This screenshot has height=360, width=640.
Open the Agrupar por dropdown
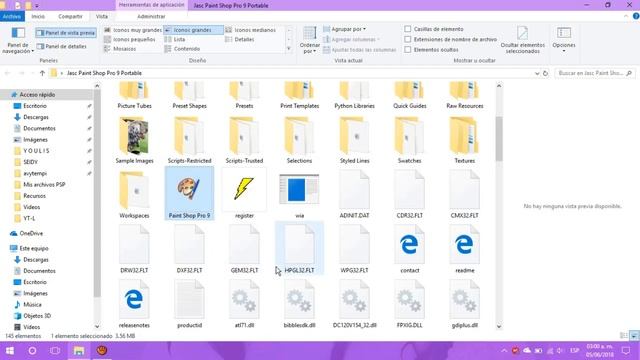point(345,29)
